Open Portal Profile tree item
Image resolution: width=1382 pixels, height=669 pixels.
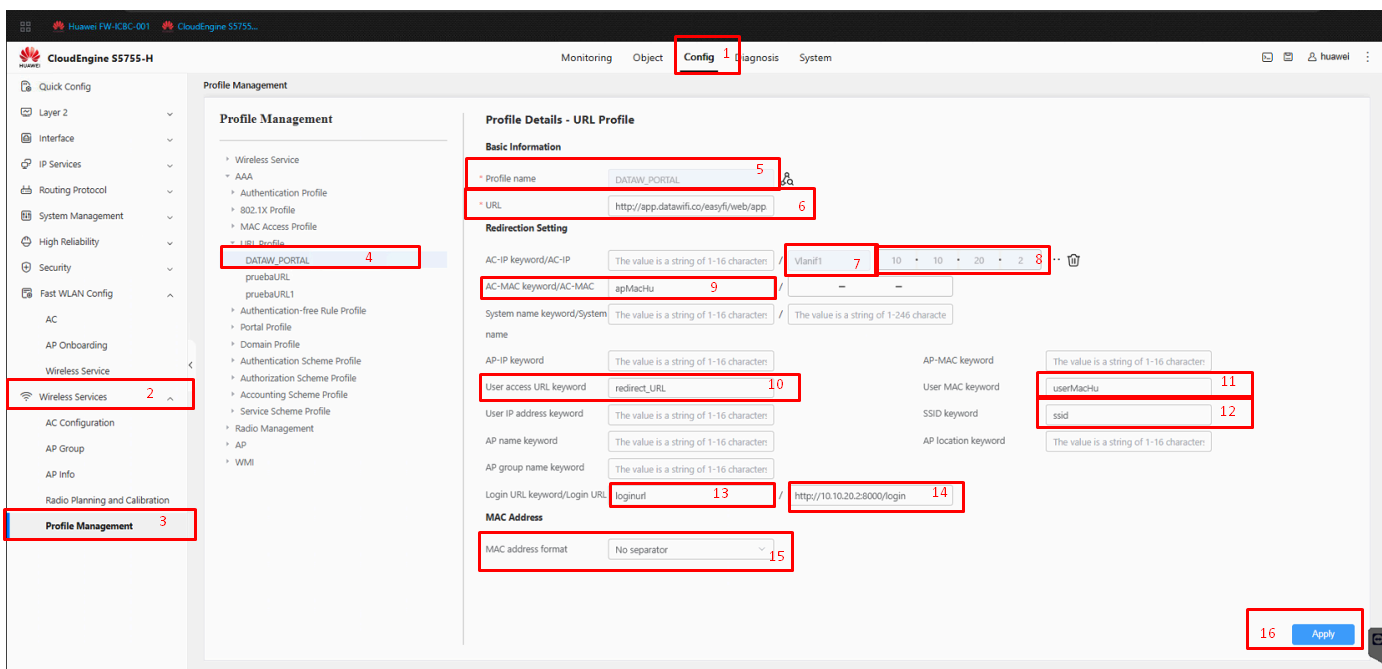pyautogui.click(x=266, y=327)
